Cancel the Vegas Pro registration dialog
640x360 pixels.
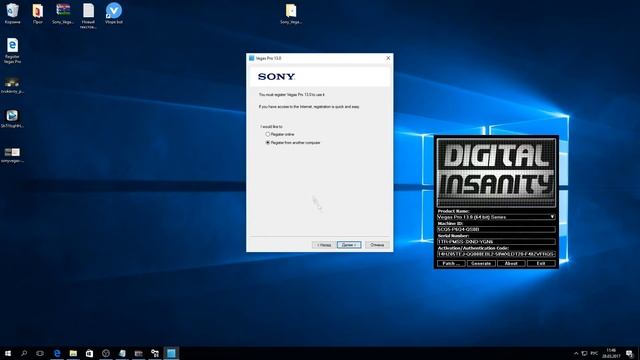tap(377, 245)
